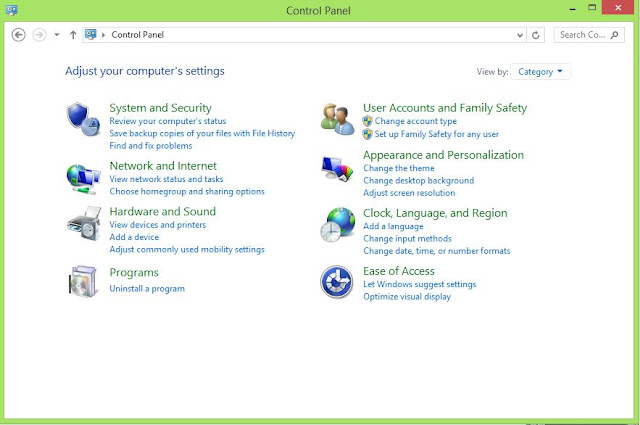The height and width of the screenshot is (425, 640).
Task: Select Optimize visual display
Action: 407,296
